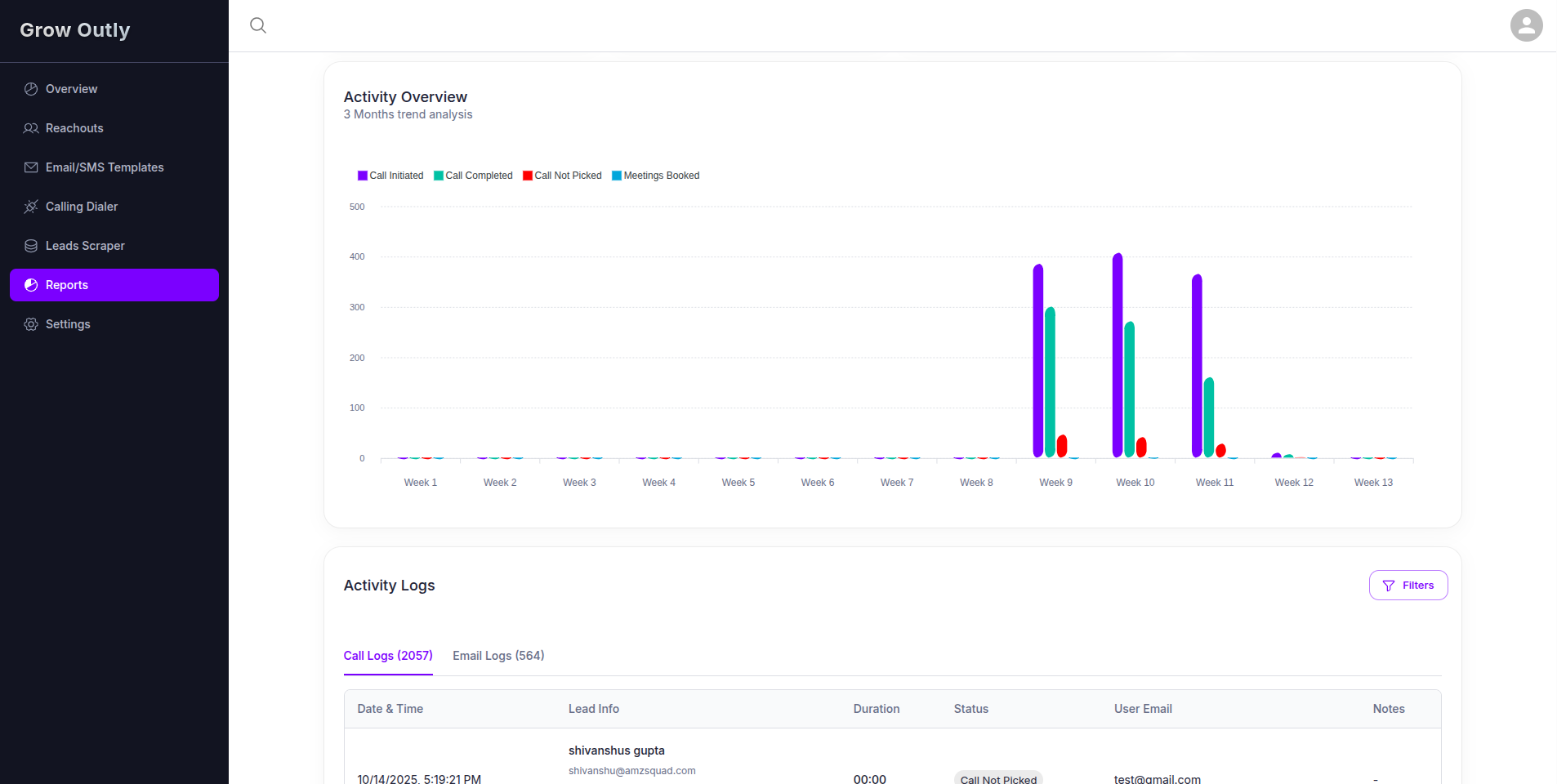Open Reports in the sidebar
The image size is (1557, 784).
pos(114,285)
